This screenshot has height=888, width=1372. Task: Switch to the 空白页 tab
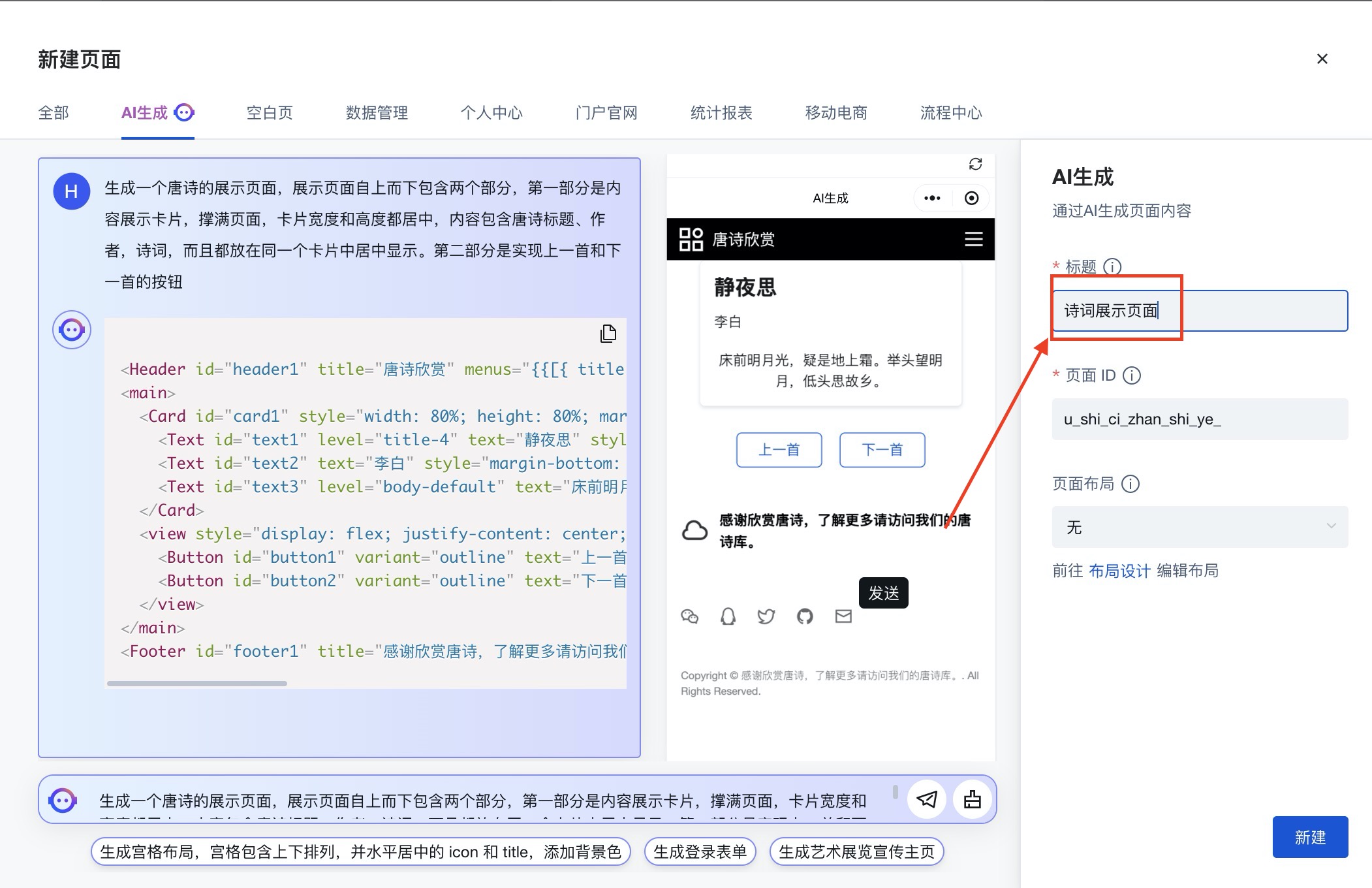270,113
